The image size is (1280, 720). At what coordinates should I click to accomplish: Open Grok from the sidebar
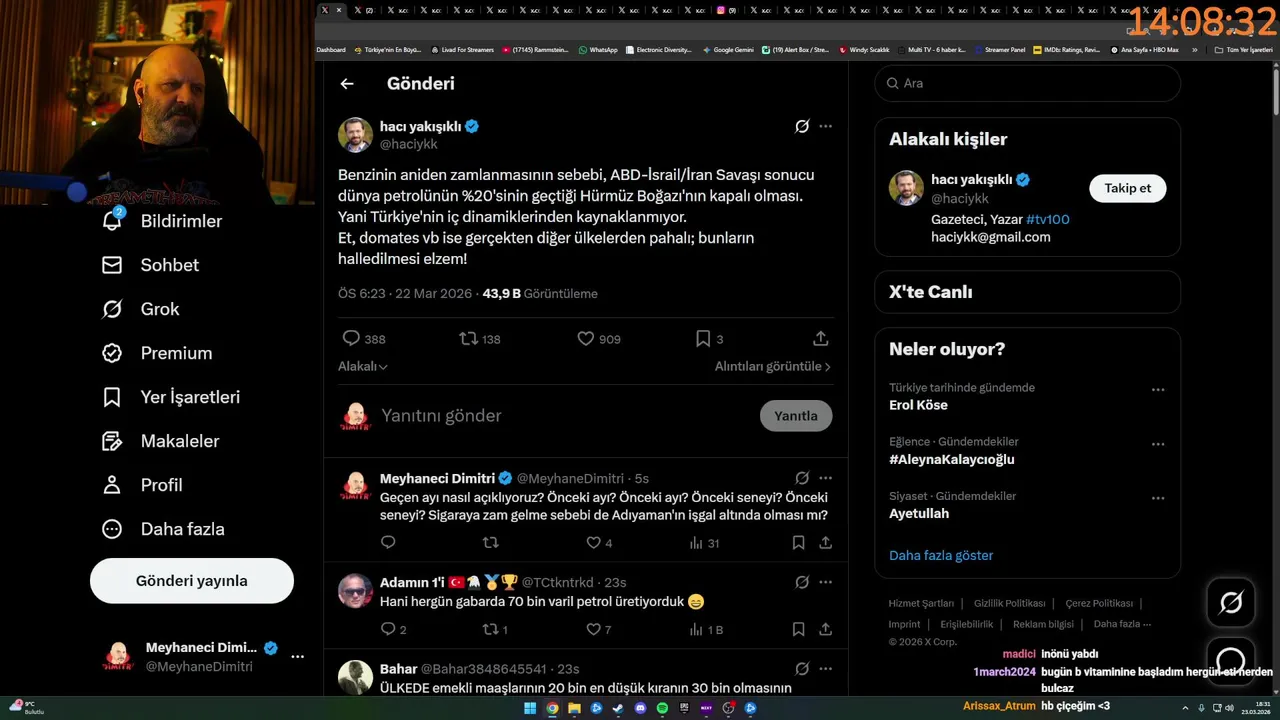click(140, 309)
